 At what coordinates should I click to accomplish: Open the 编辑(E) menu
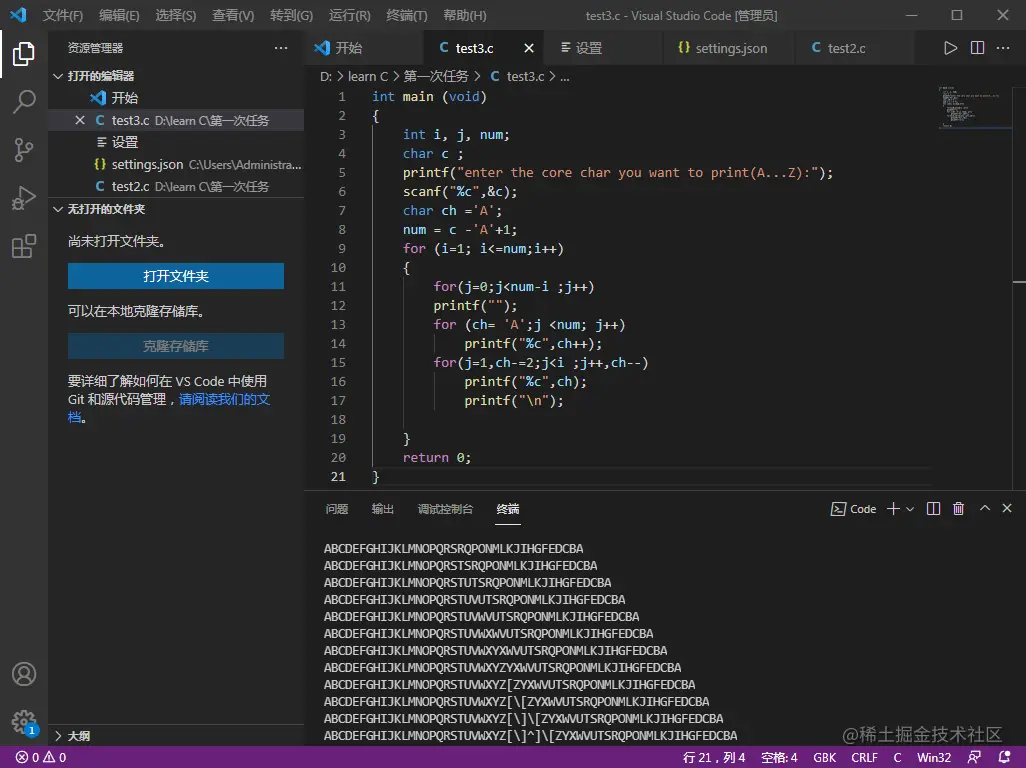point(119,15)
